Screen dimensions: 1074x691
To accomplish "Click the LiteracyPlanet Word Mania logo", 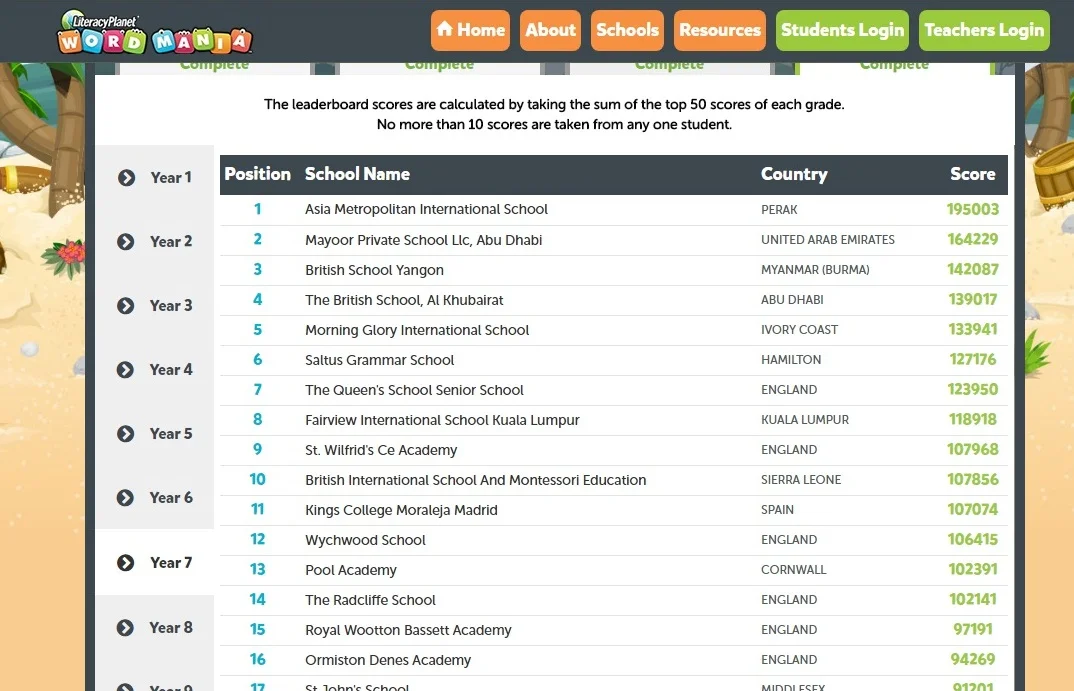I will pos(155,32).
